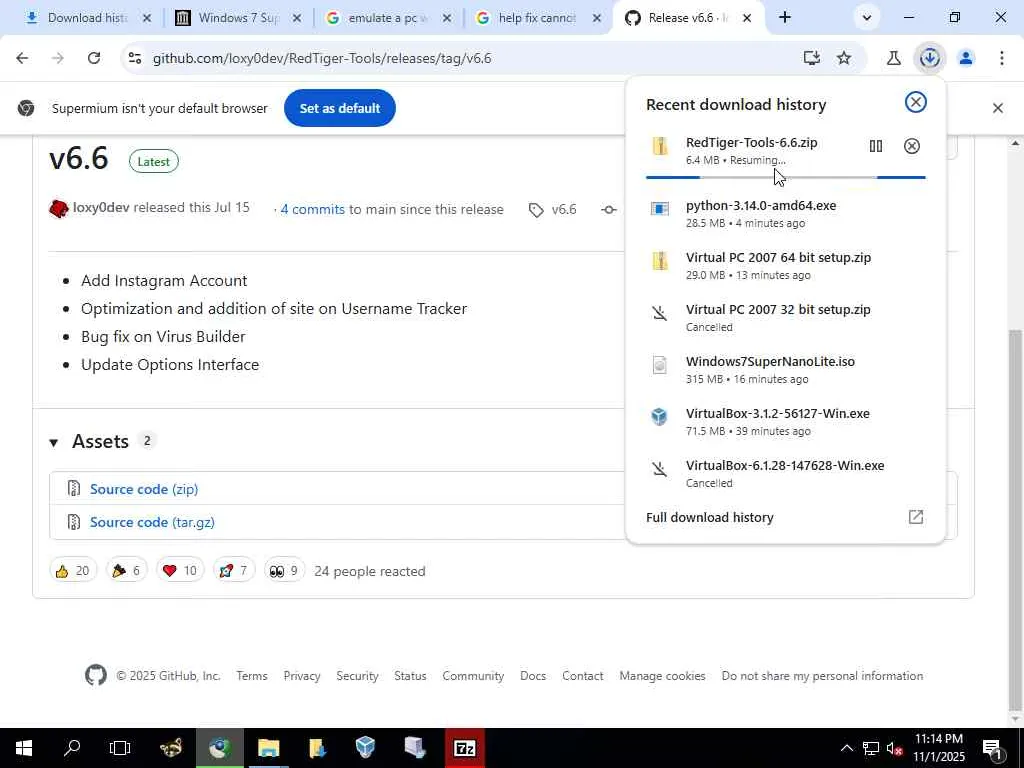Open 7-Zip from the taskbar
Image resolution: width=1024 pixels, height=768 pixels.
pos(464,748)
